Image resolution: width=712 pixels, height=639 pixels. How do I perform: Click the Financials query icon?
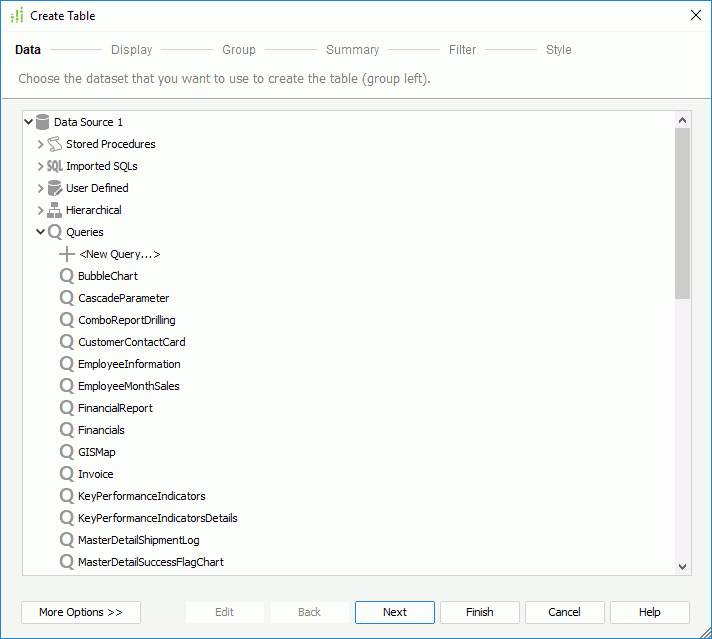[x=67, y=430]
